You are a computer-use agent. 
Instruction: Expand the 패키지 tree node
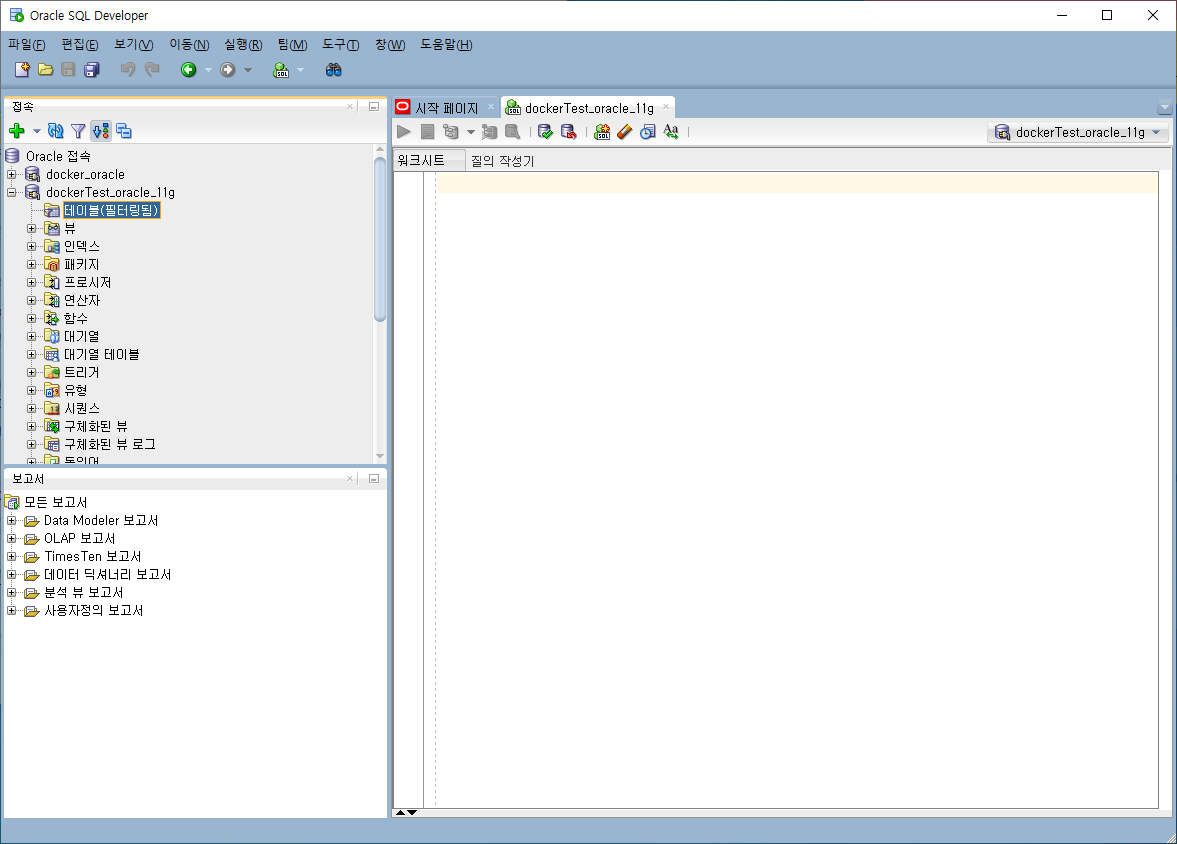32,264
